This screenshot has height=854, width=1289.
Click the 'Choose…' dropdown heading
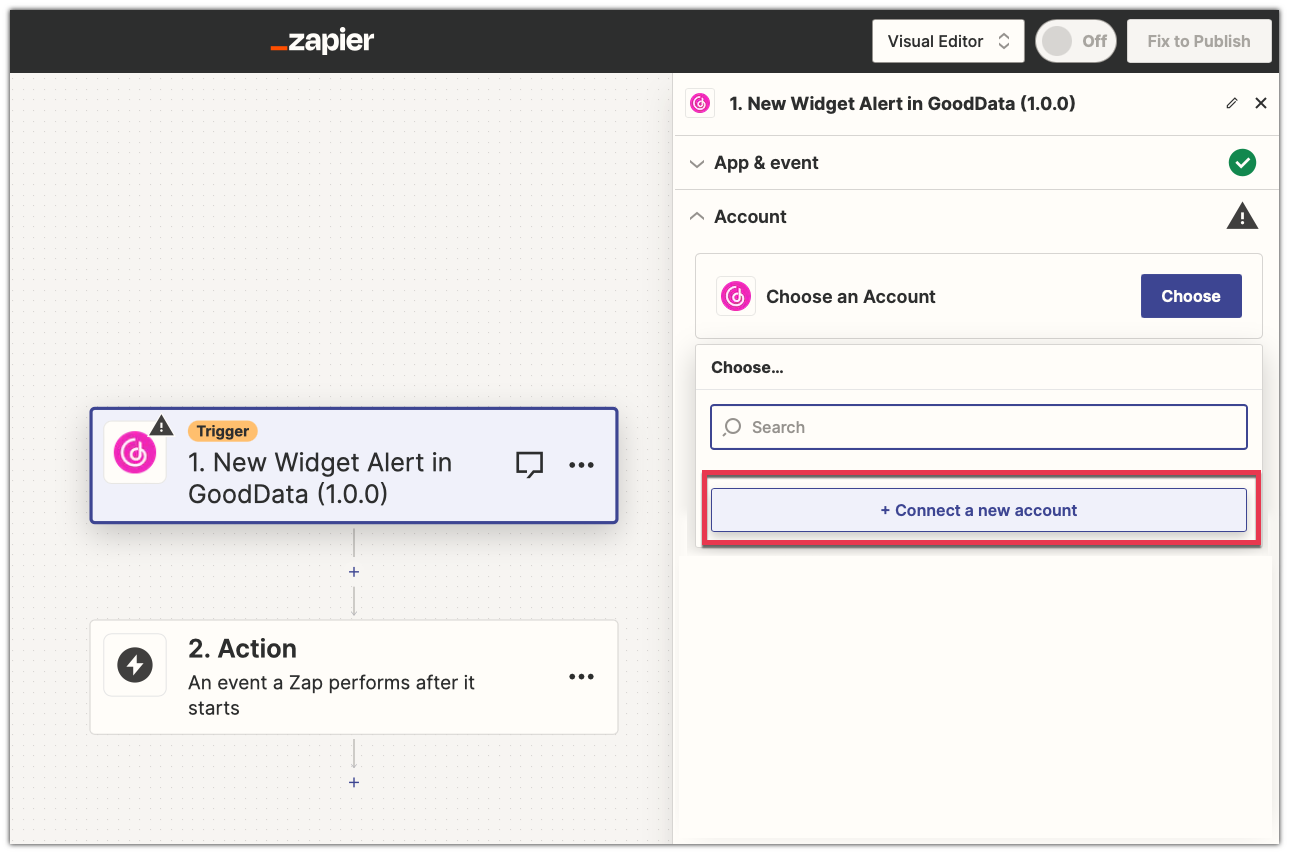coord(747,367)
